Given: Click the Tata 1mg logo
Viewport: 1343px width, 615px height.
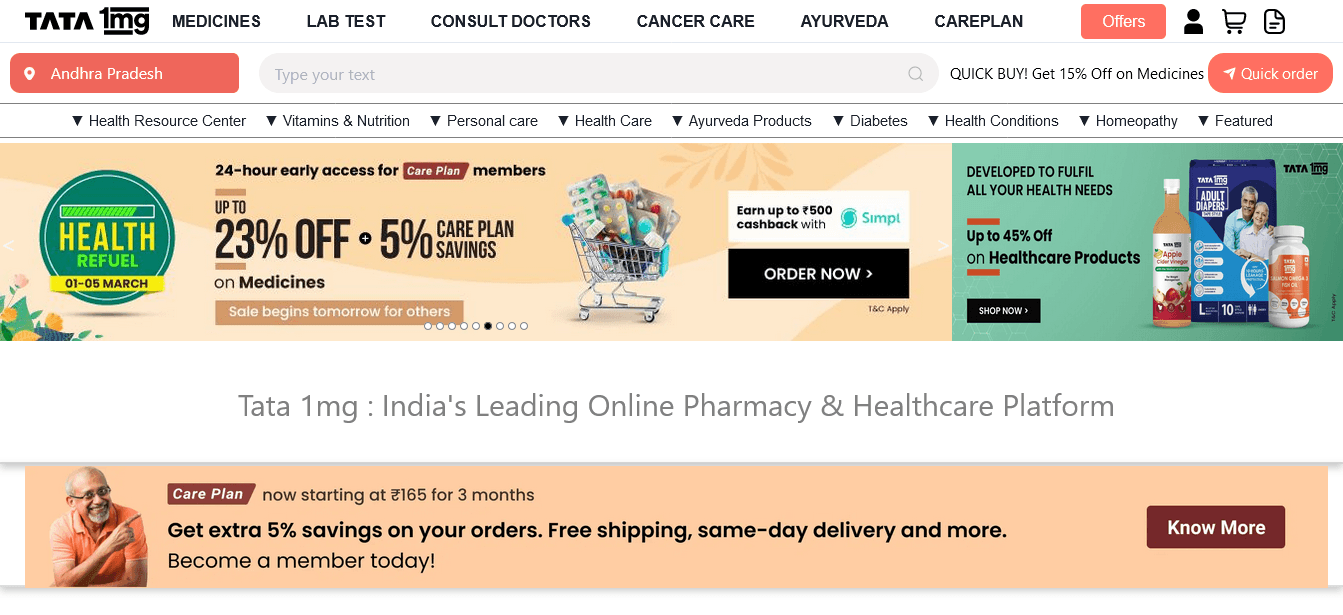Looking at the screenshot, I should [x=87, y=21].
